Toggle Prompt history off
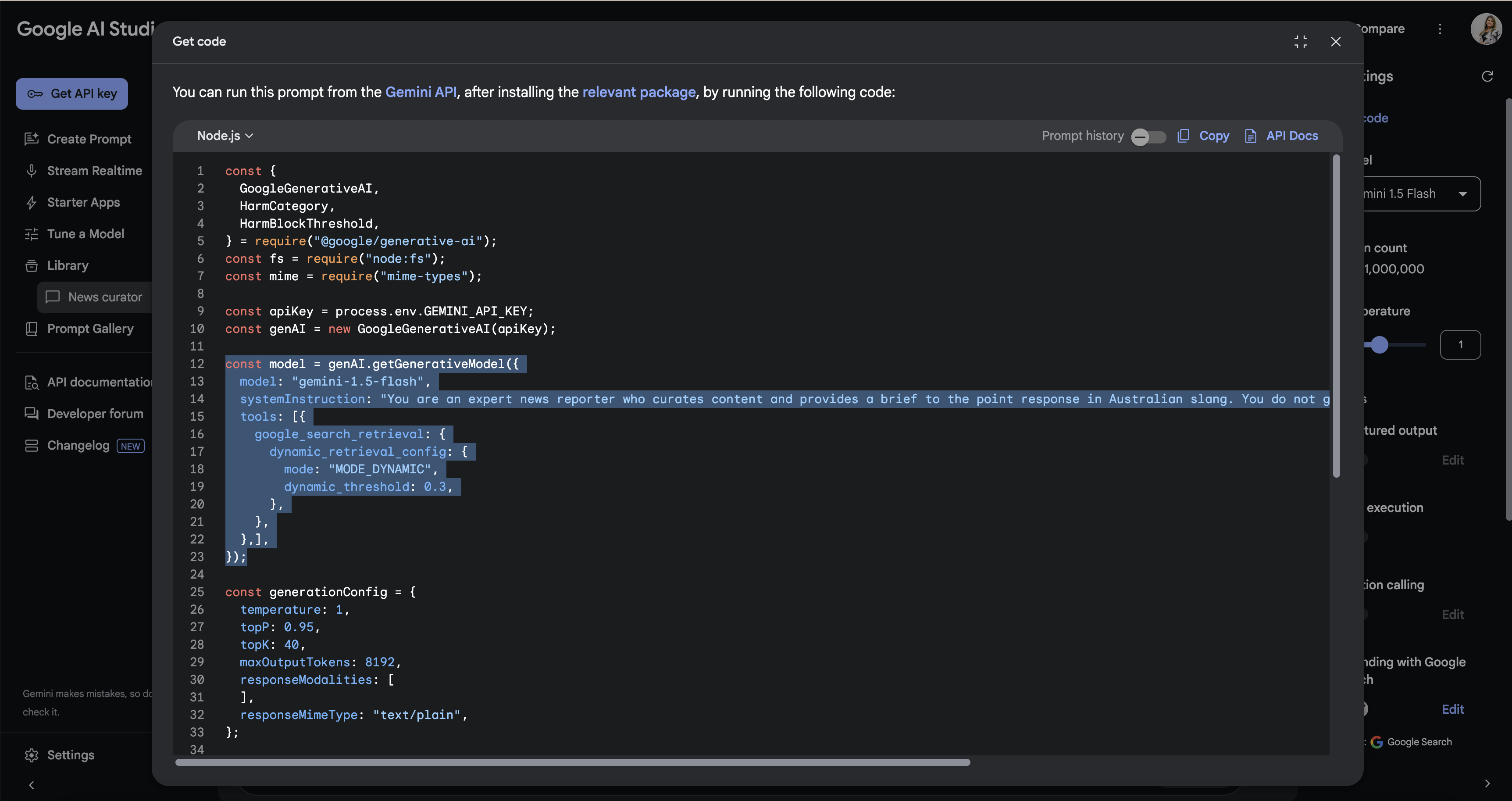The image size is (1512, 801). [1148, 136]
